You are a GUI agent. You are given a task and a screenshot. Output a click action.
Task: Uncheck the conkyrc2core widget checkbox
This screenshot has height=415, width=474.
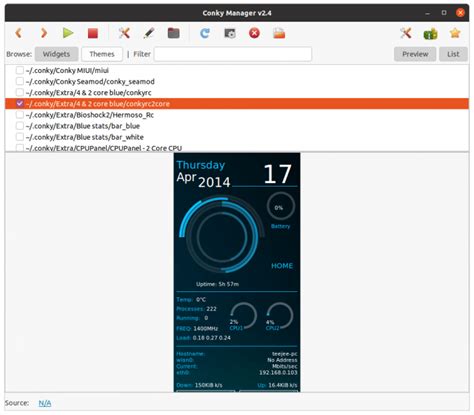tap(20, 103)
